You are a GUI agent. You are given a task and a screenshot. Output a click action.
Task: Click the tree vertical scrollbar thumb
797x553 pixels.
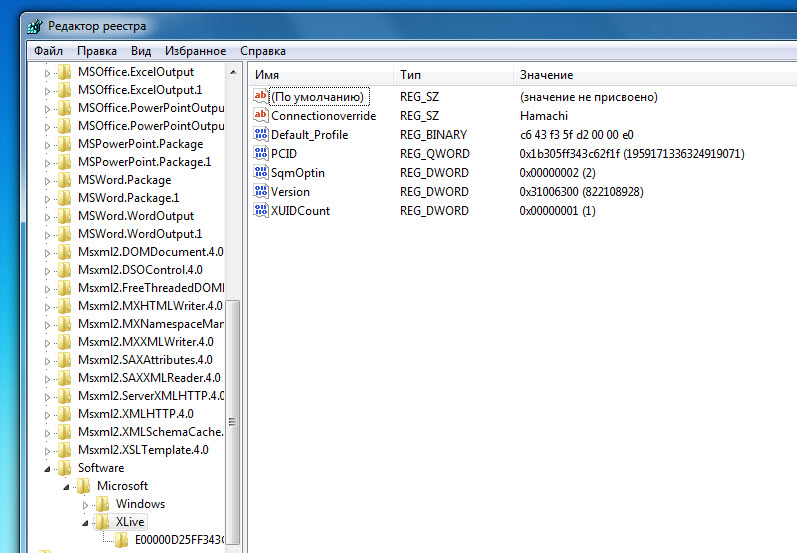pos(233,422)
